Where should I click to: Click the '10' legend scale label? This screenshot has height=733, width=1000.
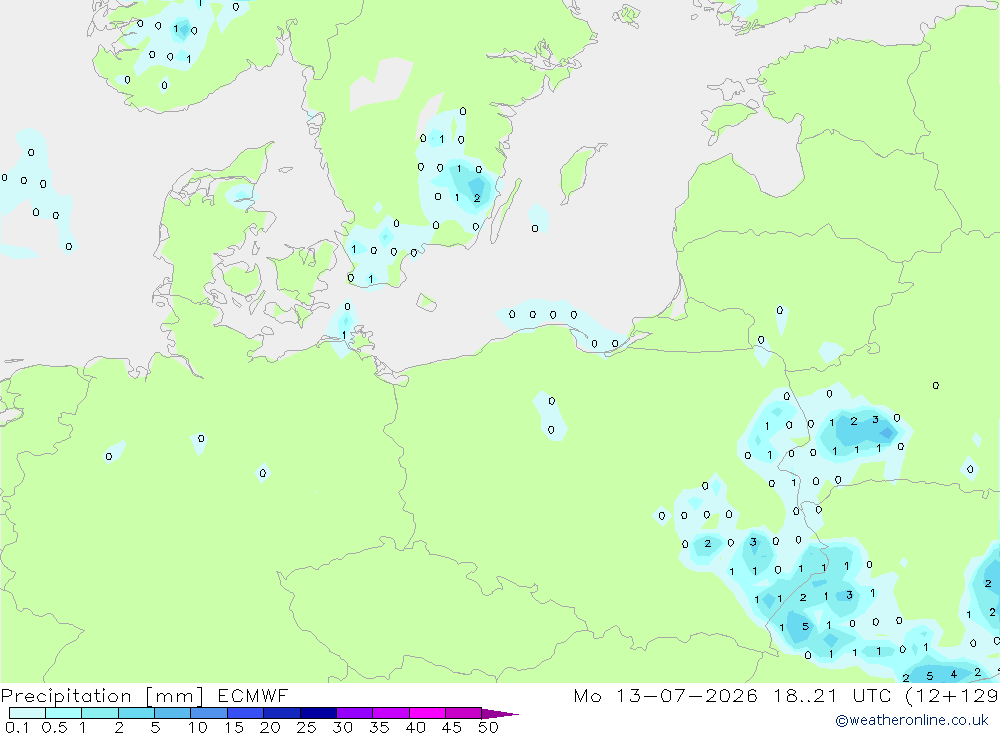point(198,727)
